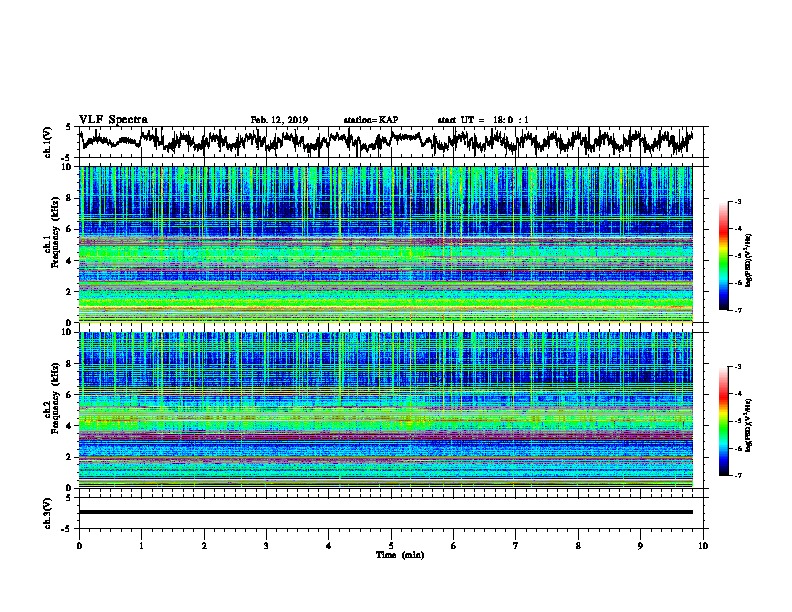Click the "-6" label on ch.2 colorbar
This screenshot has width=792, height=612.
point(737,448)
